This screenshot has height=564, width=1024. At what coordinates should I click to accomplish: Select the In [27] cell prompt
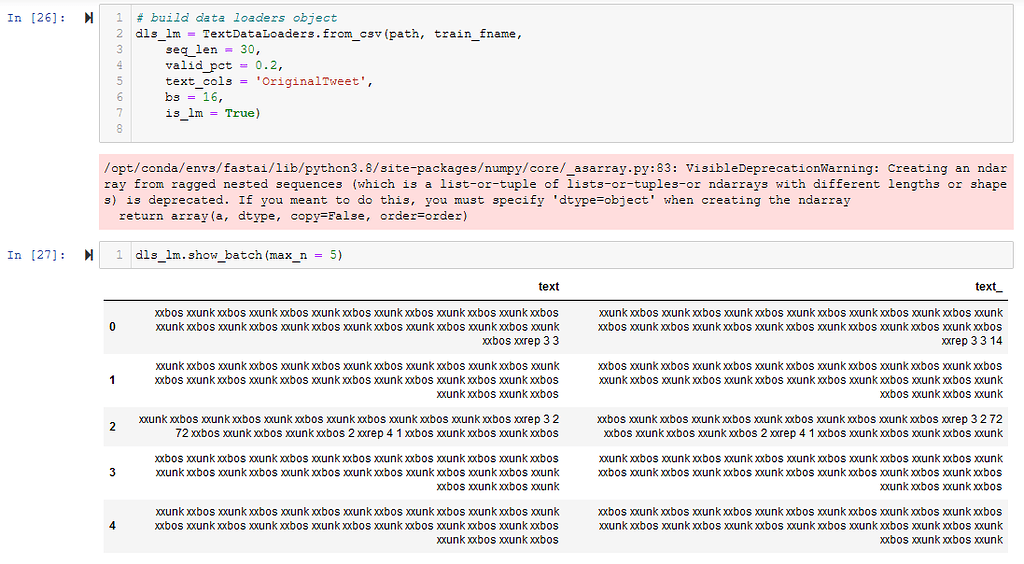pos(34,255)
